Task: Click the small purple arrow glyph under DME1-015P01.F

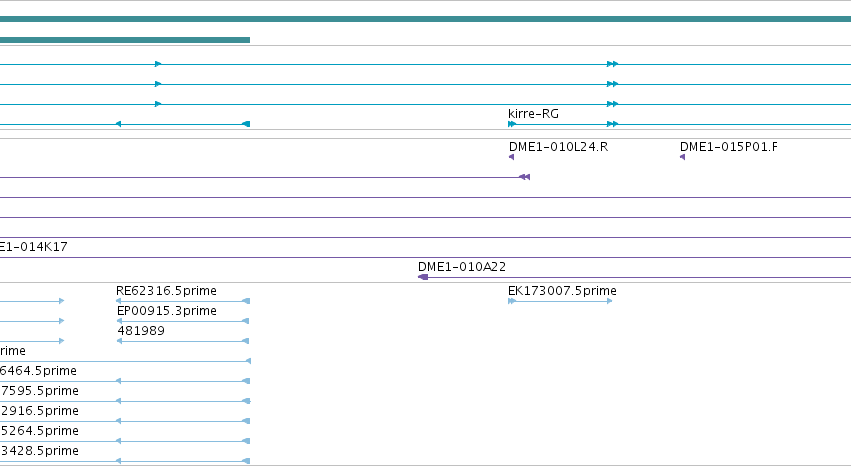Action: [x=682, y=157]
